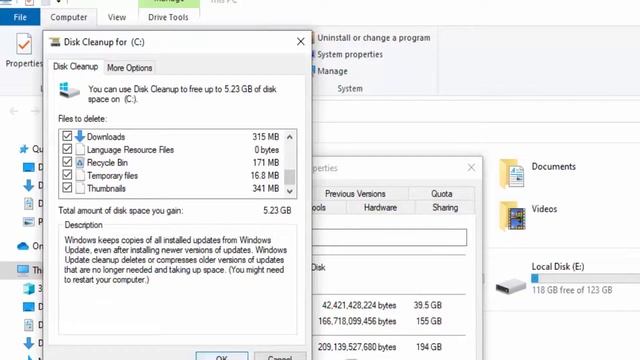Screen dimensions: 640x360
Task: Click Cancel in Disk Cleanup dialog
Action: [280, 356]
